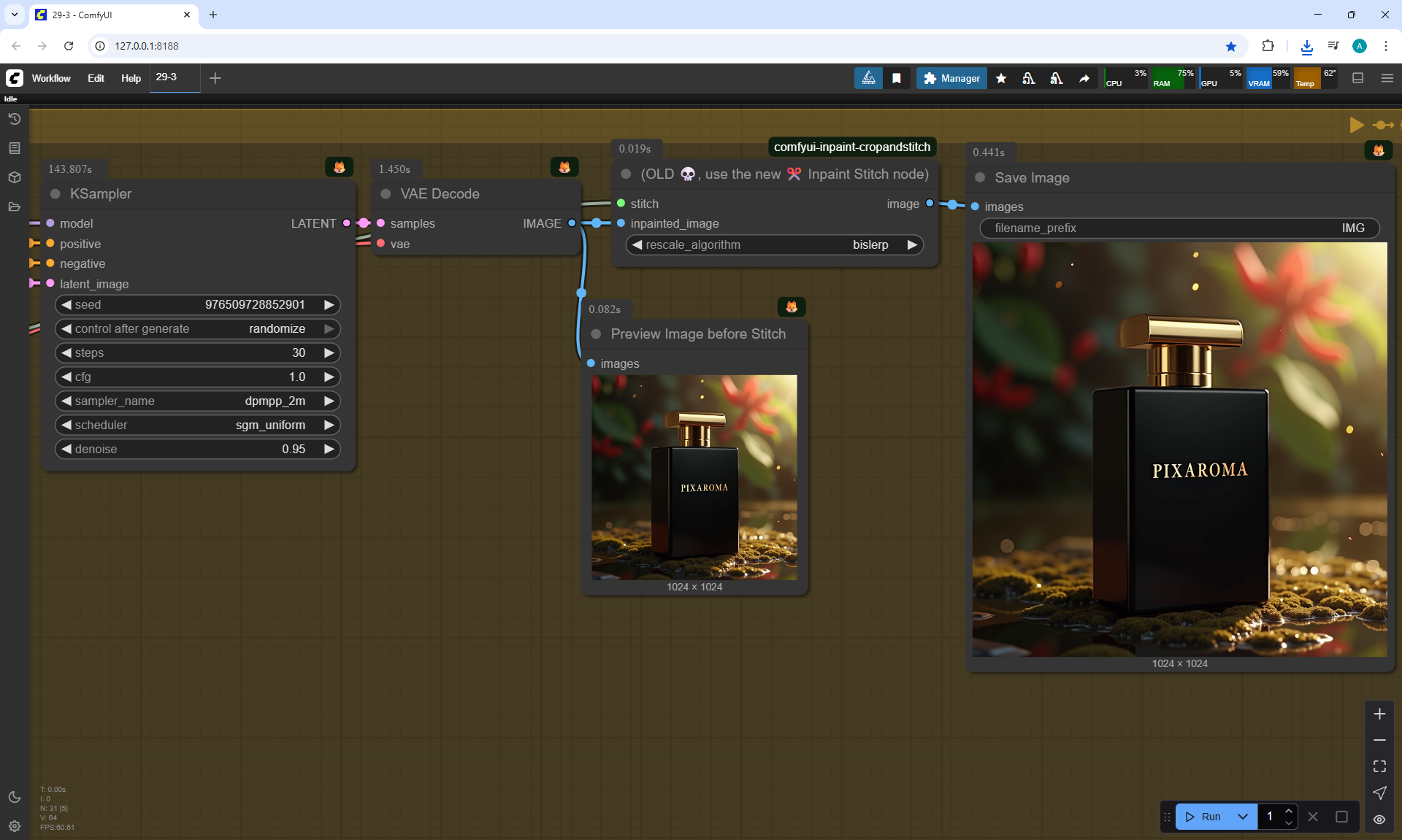Open the Workflow menu

tap(51, 78)
